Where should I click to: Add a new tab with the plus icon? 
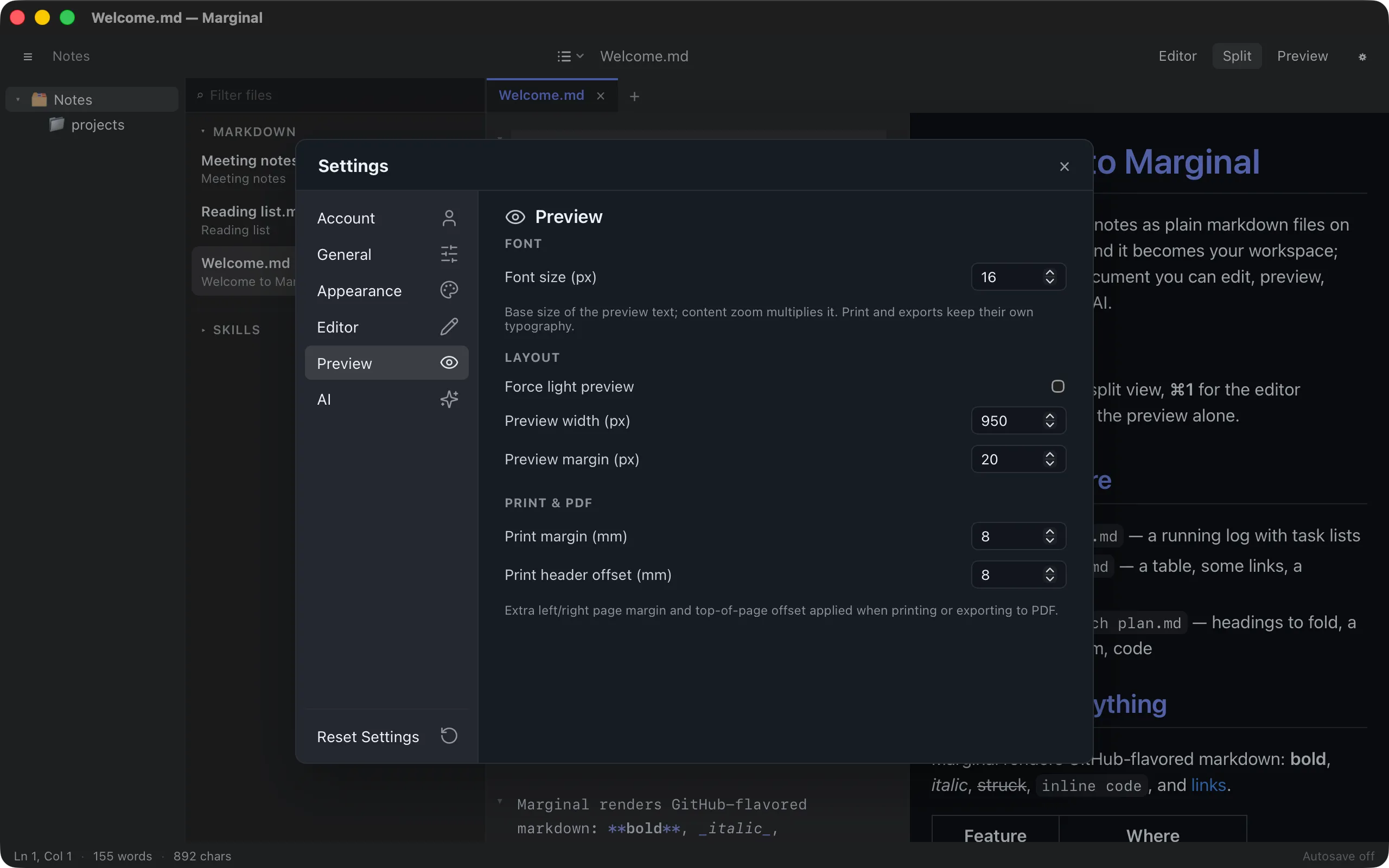point(634,97)
